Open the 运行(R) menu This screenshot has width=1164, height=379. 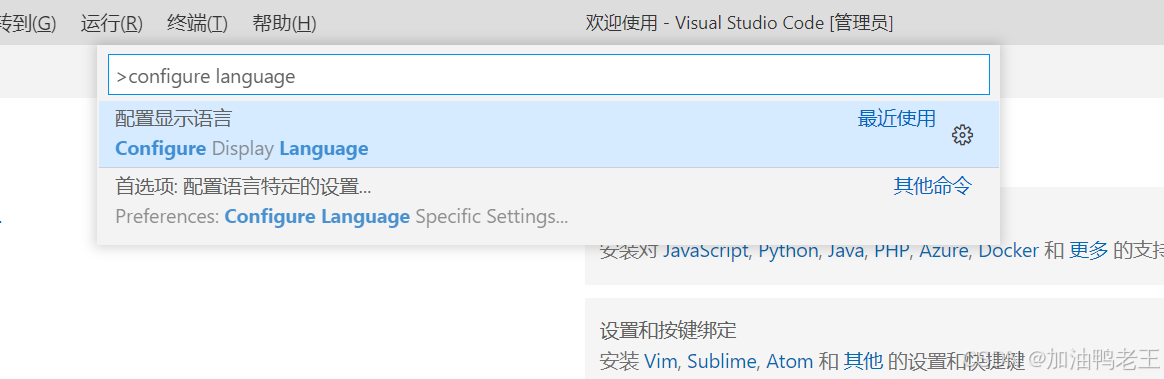[111, 24]
